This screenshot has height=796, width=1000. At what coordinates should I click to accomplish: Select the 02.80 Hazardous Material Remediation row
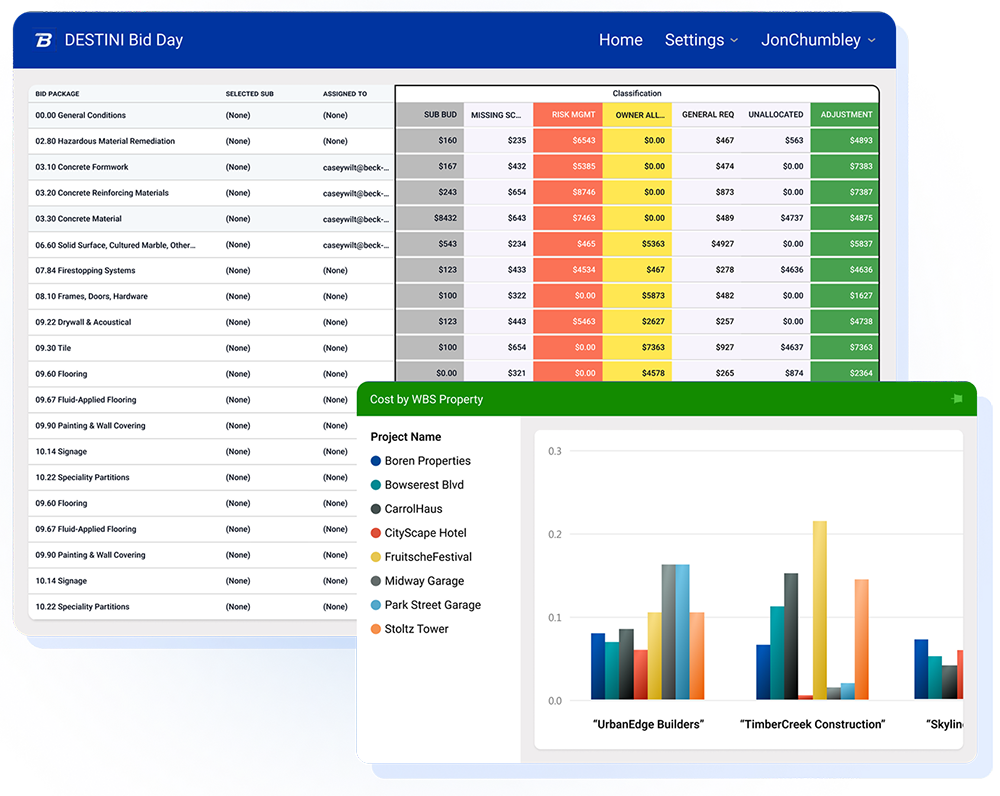pyautogui.click(x=211, y=141)
